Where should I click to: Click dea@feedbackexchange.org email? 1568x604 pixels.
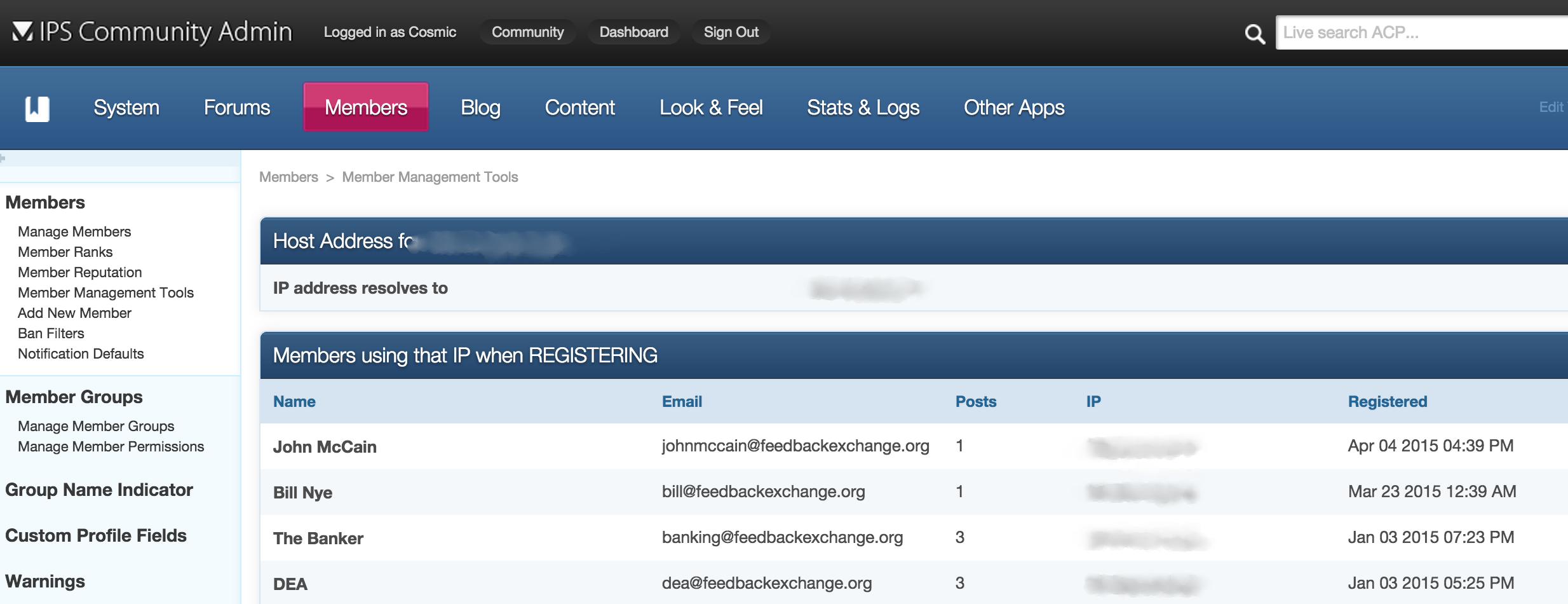(767, 583)
